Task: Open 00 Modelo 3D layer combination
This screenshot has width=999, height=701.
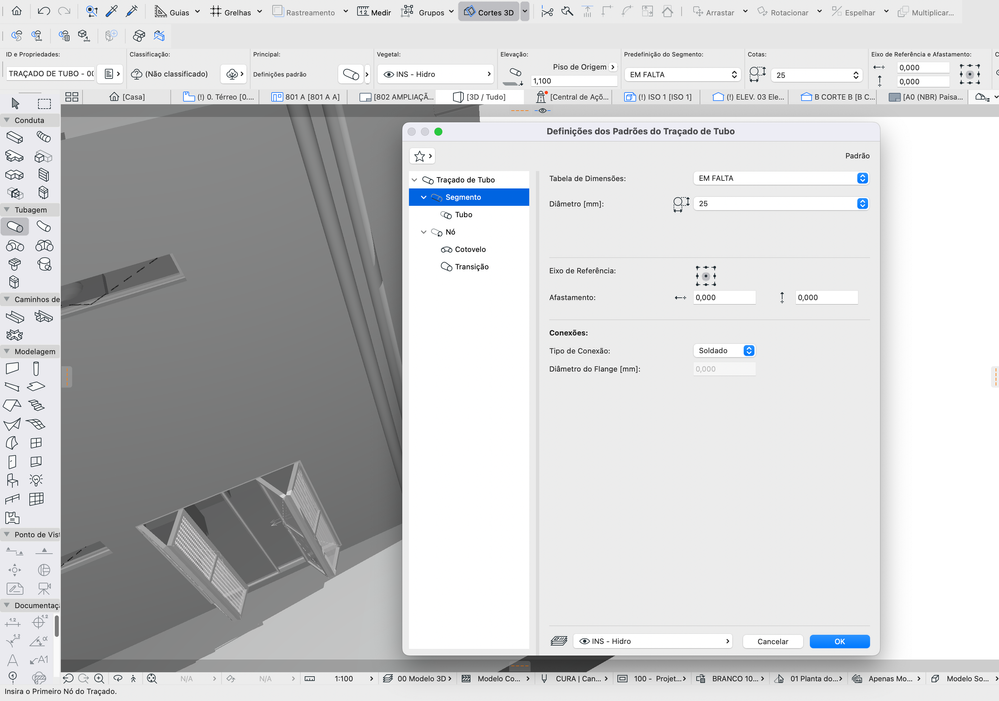Action: pyautogui.click(x=418, y=679)
